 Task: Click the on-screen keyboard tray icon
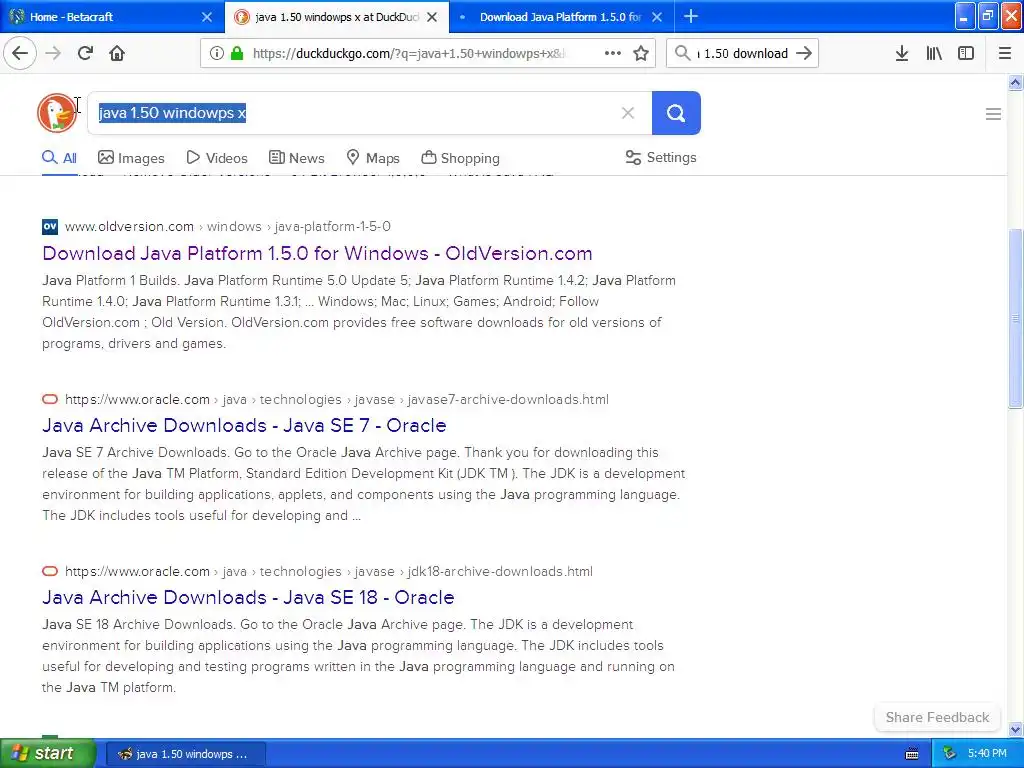click(x=912, y=754)
